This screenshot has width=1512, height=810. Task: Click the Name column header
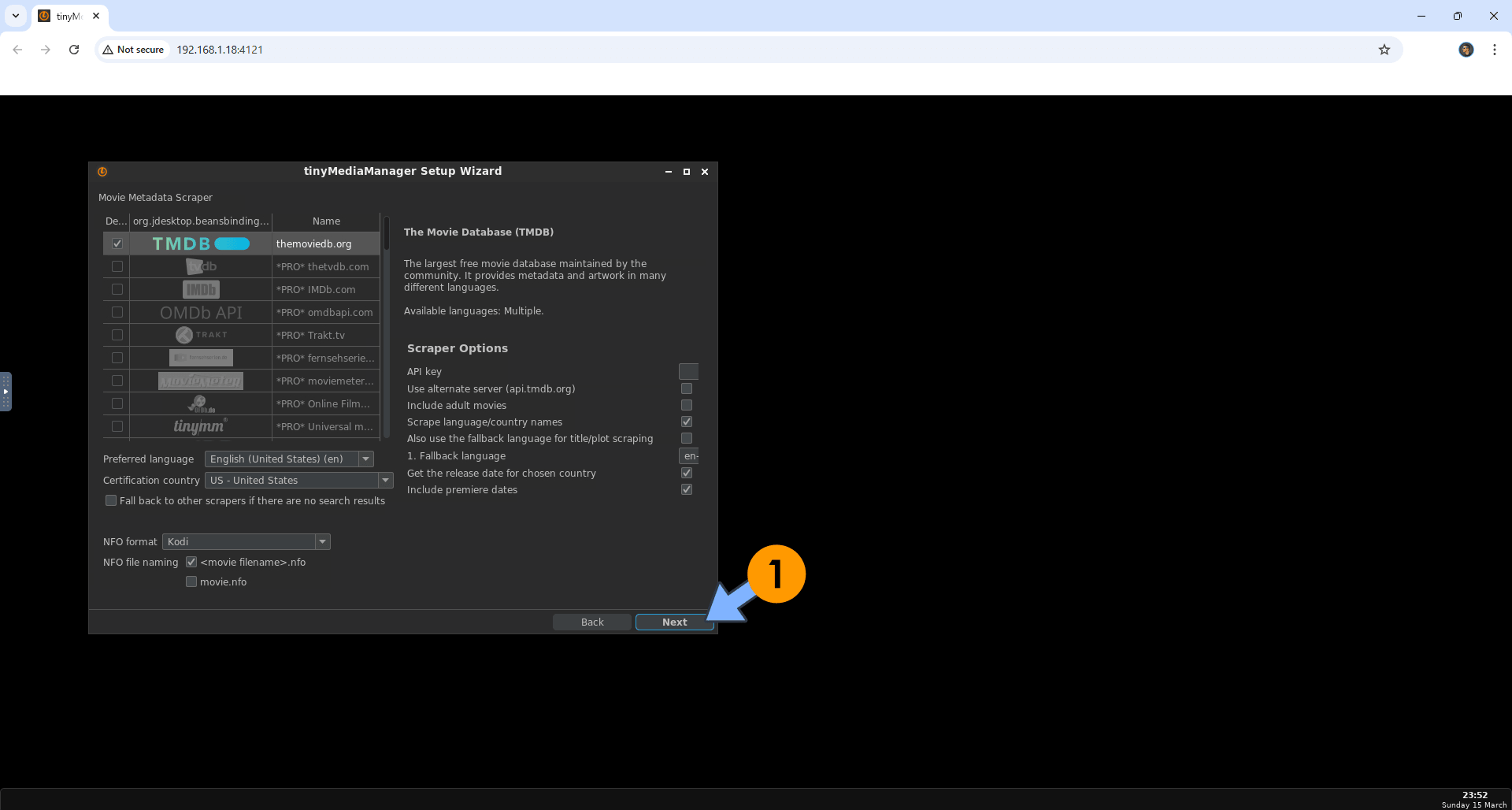point(326,221)
